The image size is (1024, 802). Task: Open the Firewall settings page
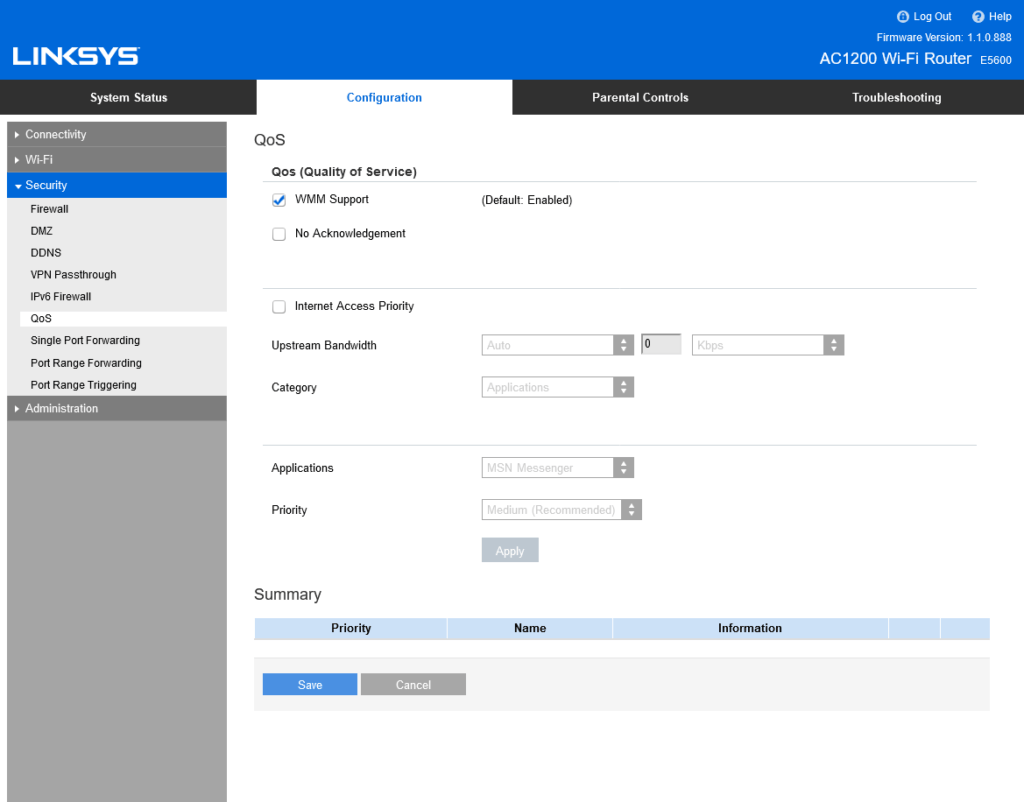50,209
